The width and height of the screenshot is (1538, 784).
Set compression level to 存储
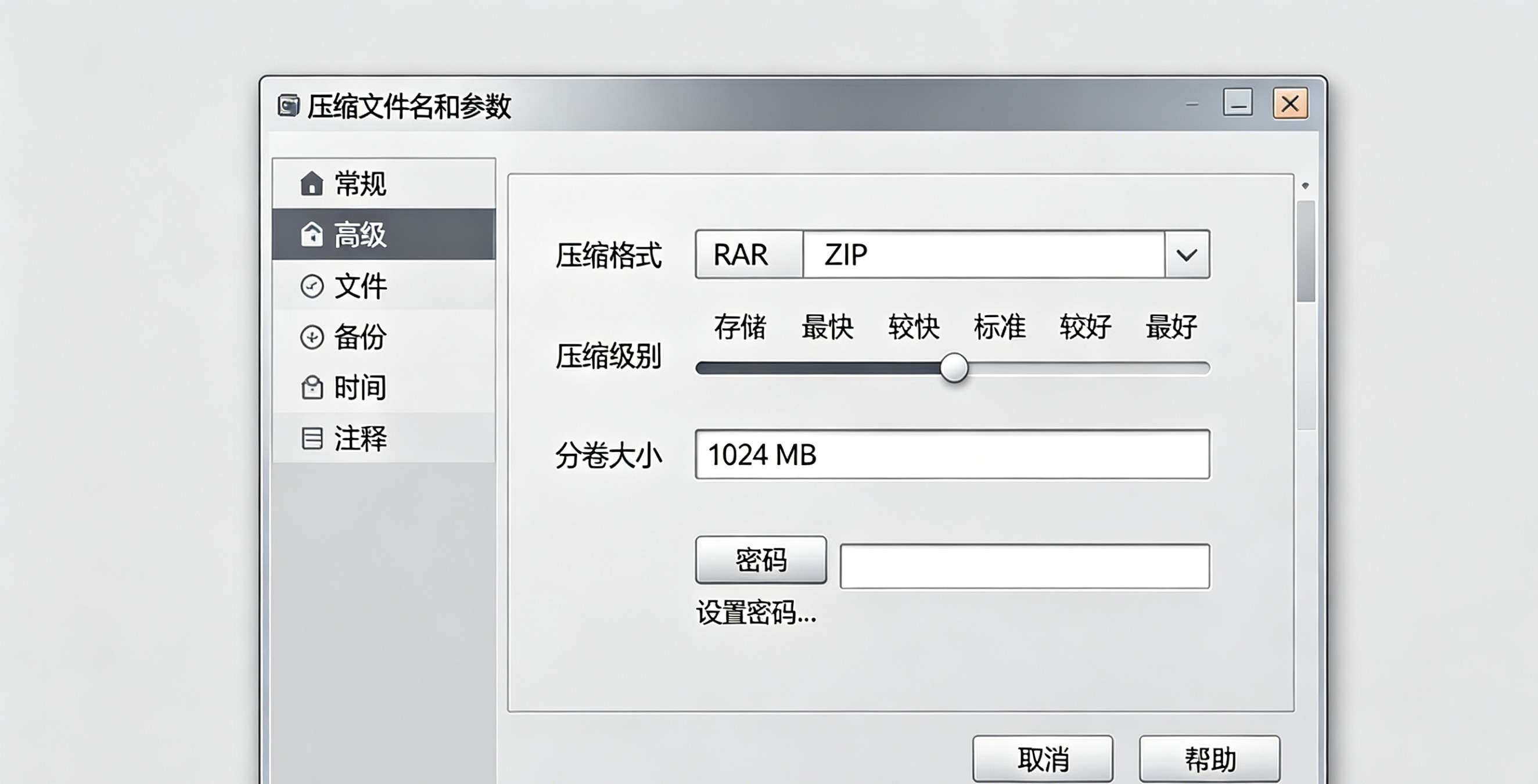[x=740, y=326]
